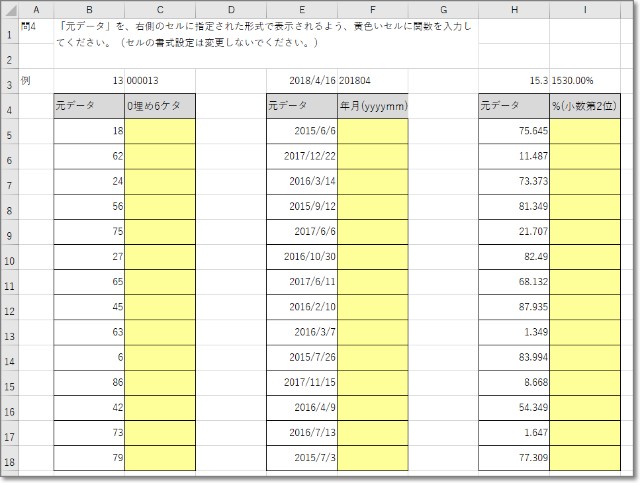The width and height of the screenshot is (640, 483).
Task: Click yellow cell beside date 2016/4/9
Action: pyautogui.click(x=373, y=408)
